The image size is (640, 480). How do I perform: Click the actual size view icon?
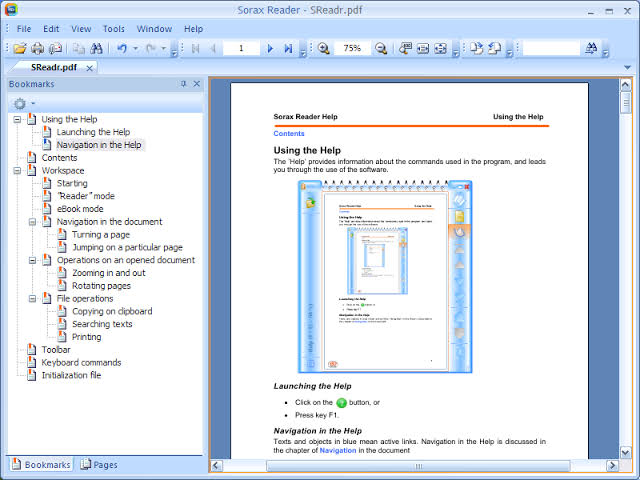coord(405,49)
